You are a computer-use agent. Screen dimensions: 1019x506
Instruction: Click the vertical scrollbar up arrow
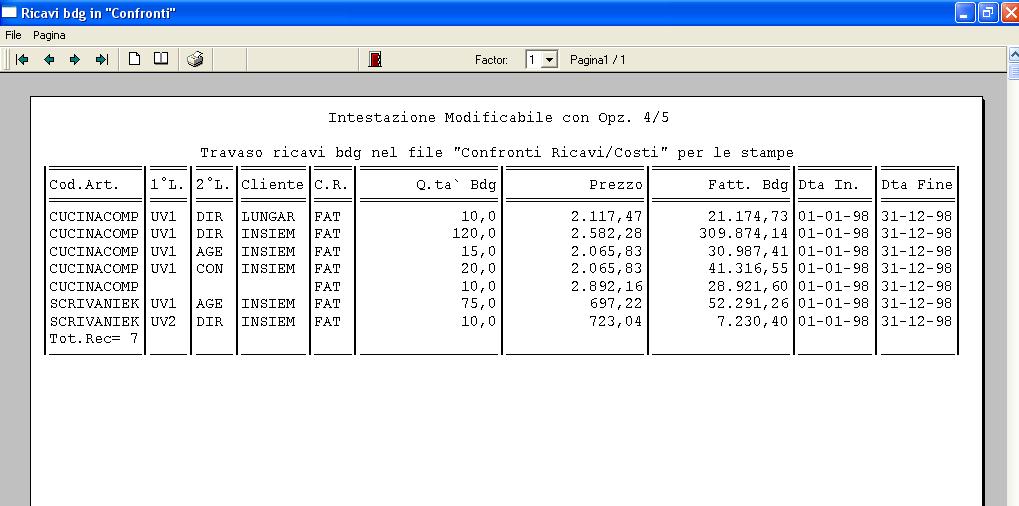coord(1013,55)
